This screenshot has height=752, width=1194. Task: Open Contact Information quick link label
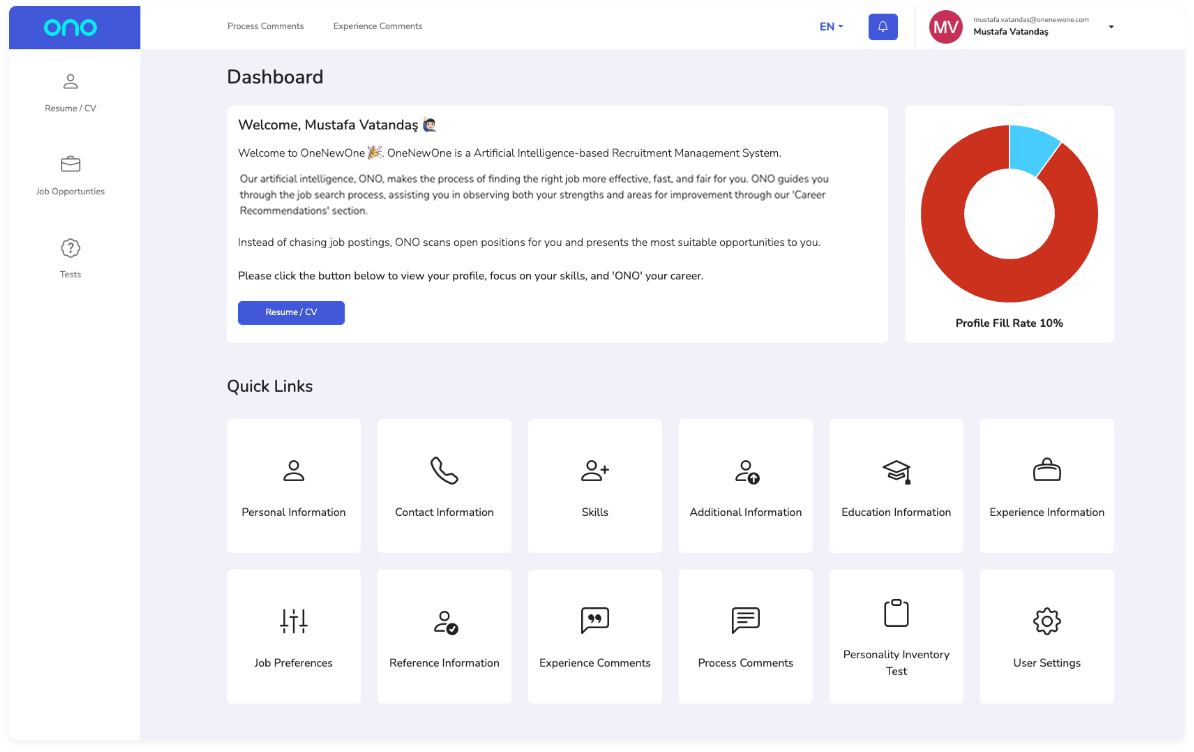444,512
